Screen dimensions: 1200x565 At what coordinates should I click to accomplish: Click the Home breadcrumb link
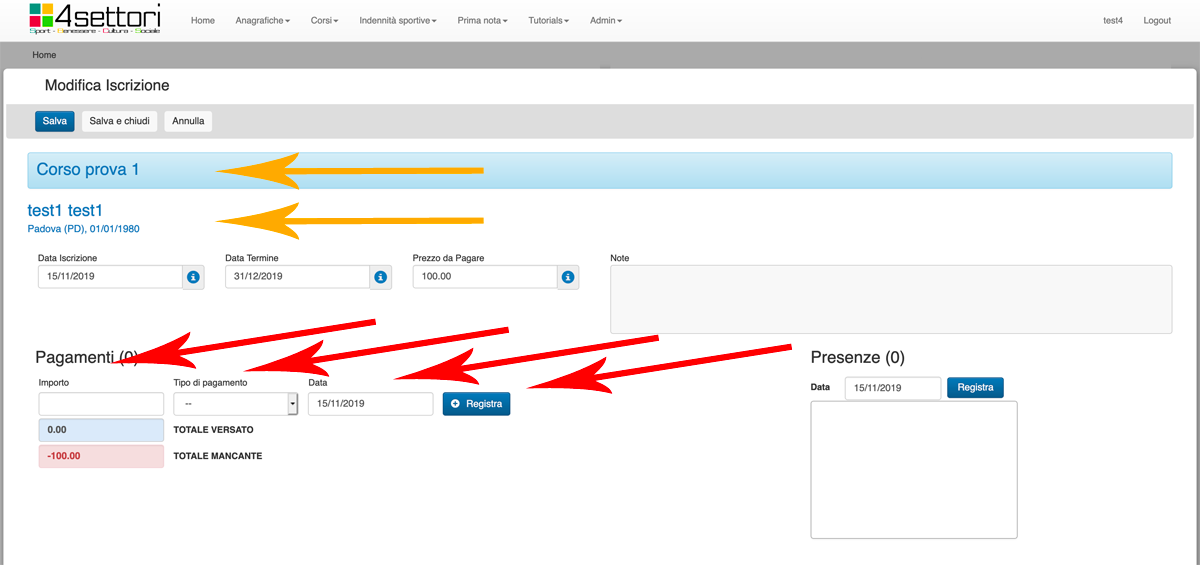point(44,55)
